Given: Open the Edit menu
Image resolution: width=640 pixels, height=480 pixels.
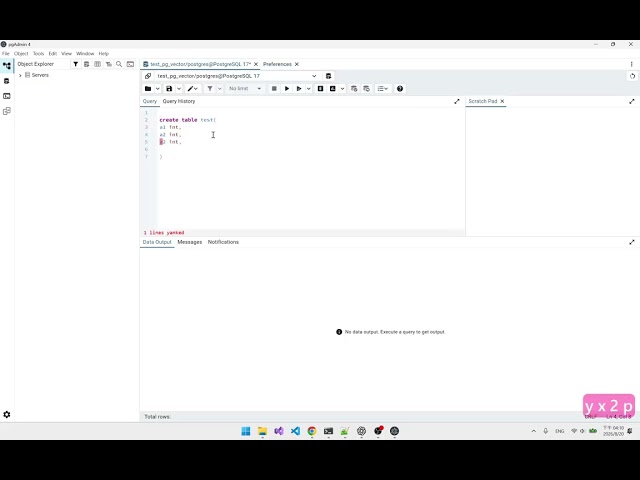Looking at the screenshot, I should pyautogui.click(x=53, y=53).
